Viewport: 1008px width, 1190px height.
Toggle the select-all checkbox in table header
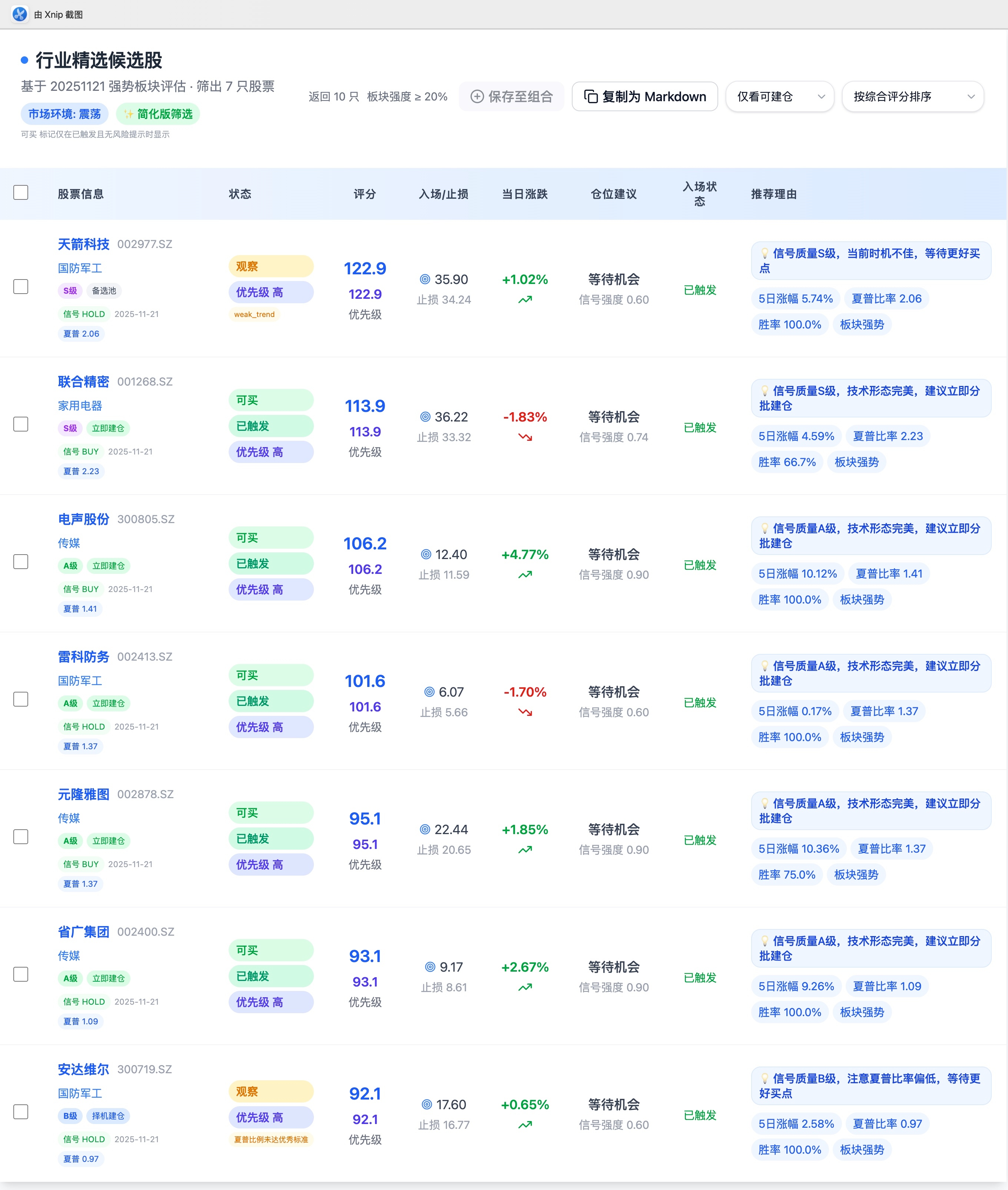pos(21,193)
